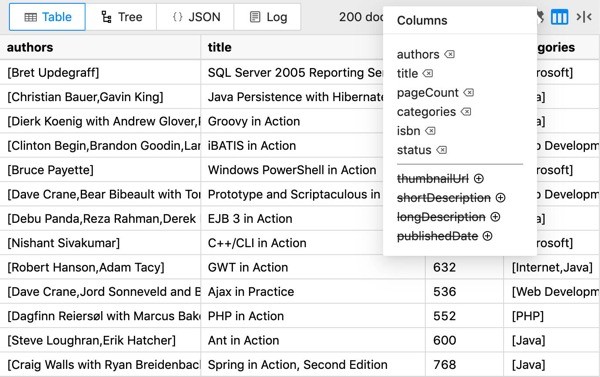This screenshot has width=600, height=377.
Task: Add publishedDate column with its plus icon
Action: click(x=488, y=236)
